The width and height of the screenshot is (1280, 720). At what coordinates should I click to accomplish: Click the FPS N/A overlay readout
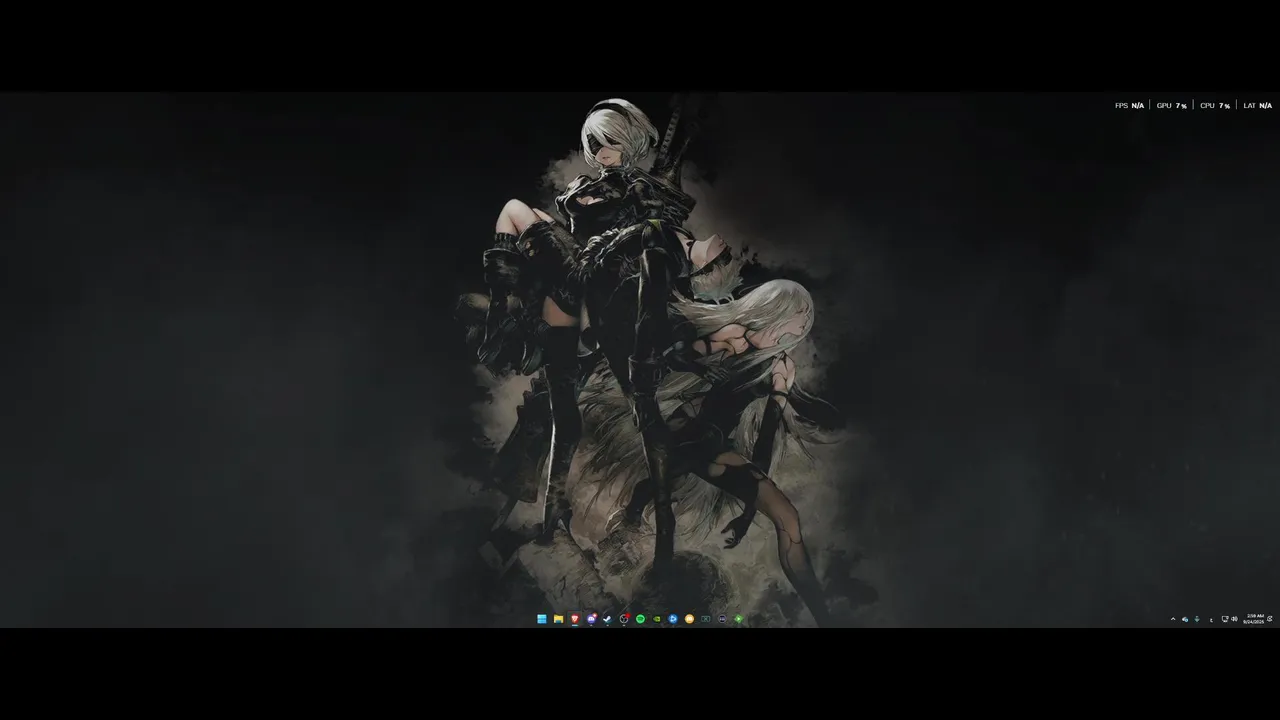(1129, 105)
